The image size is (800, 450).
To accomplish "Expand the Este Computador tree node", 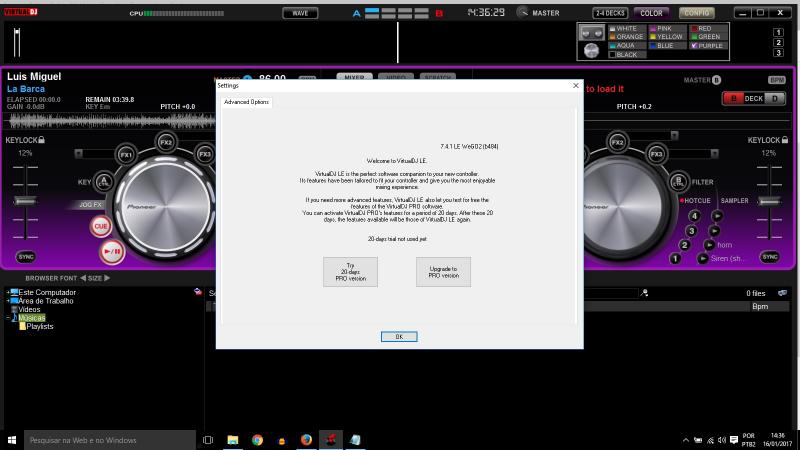I will pos(9,293).
